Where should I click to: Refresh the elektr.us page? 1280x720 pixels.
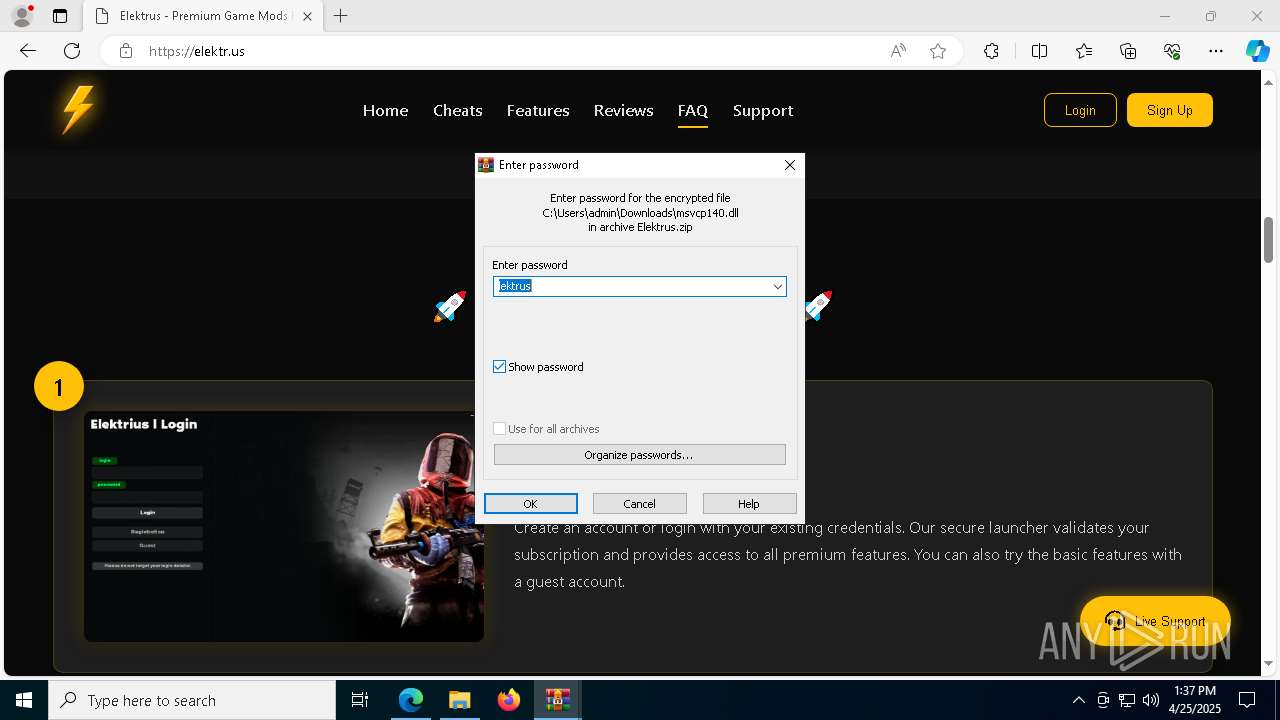click(72, 51)
